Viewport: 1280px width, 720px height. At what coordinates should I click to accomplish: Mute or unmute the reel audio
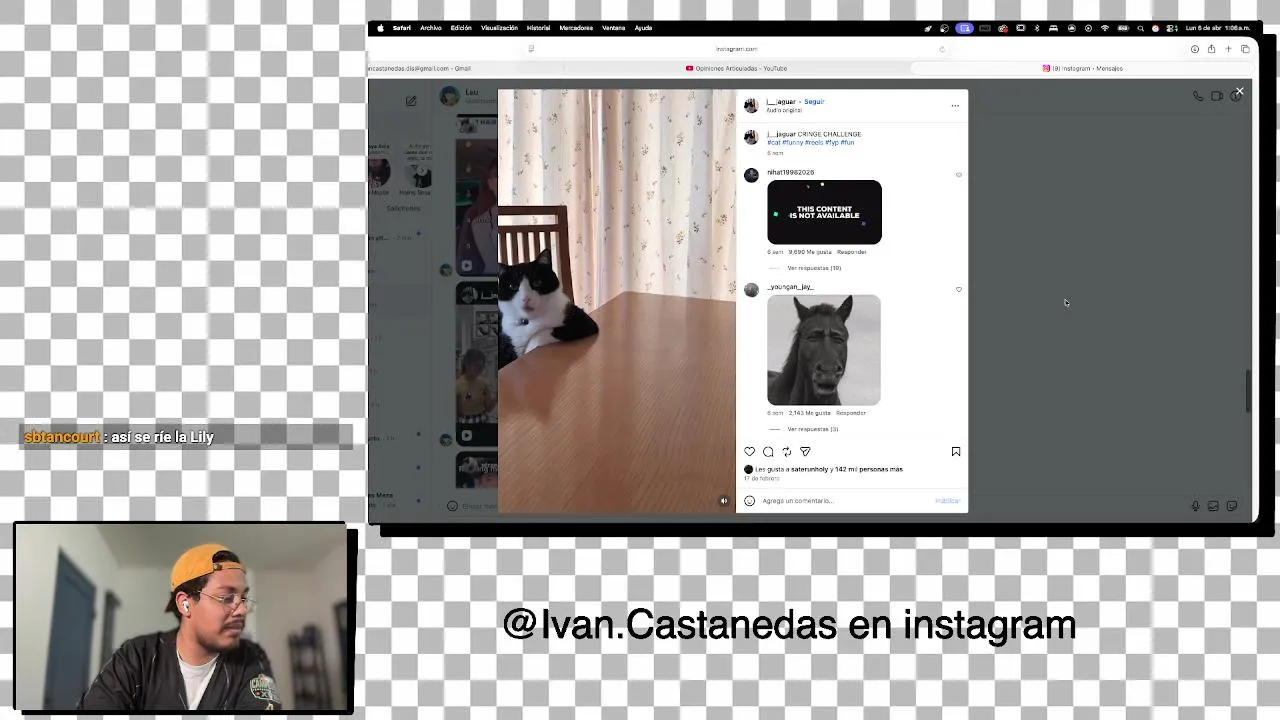click(724, 501)
